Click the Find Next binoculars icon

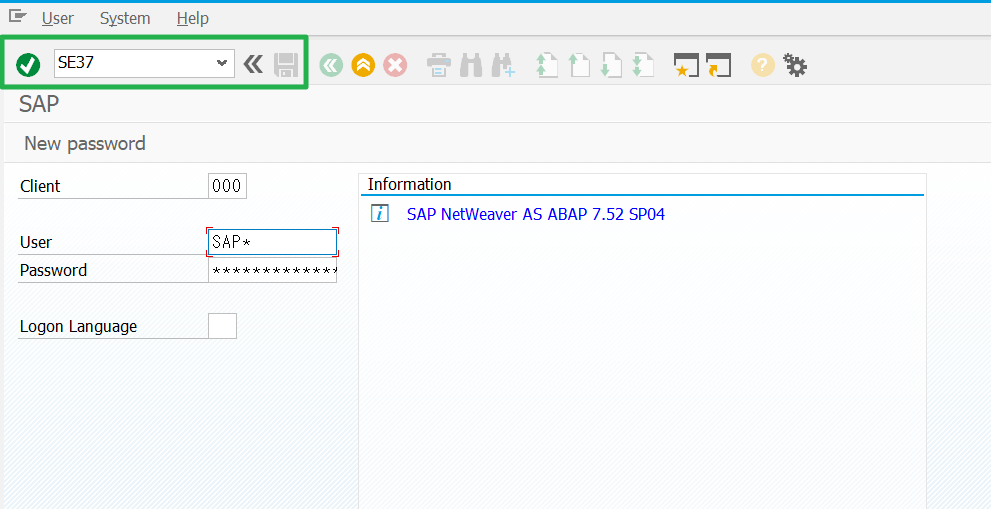coord(502,66)
